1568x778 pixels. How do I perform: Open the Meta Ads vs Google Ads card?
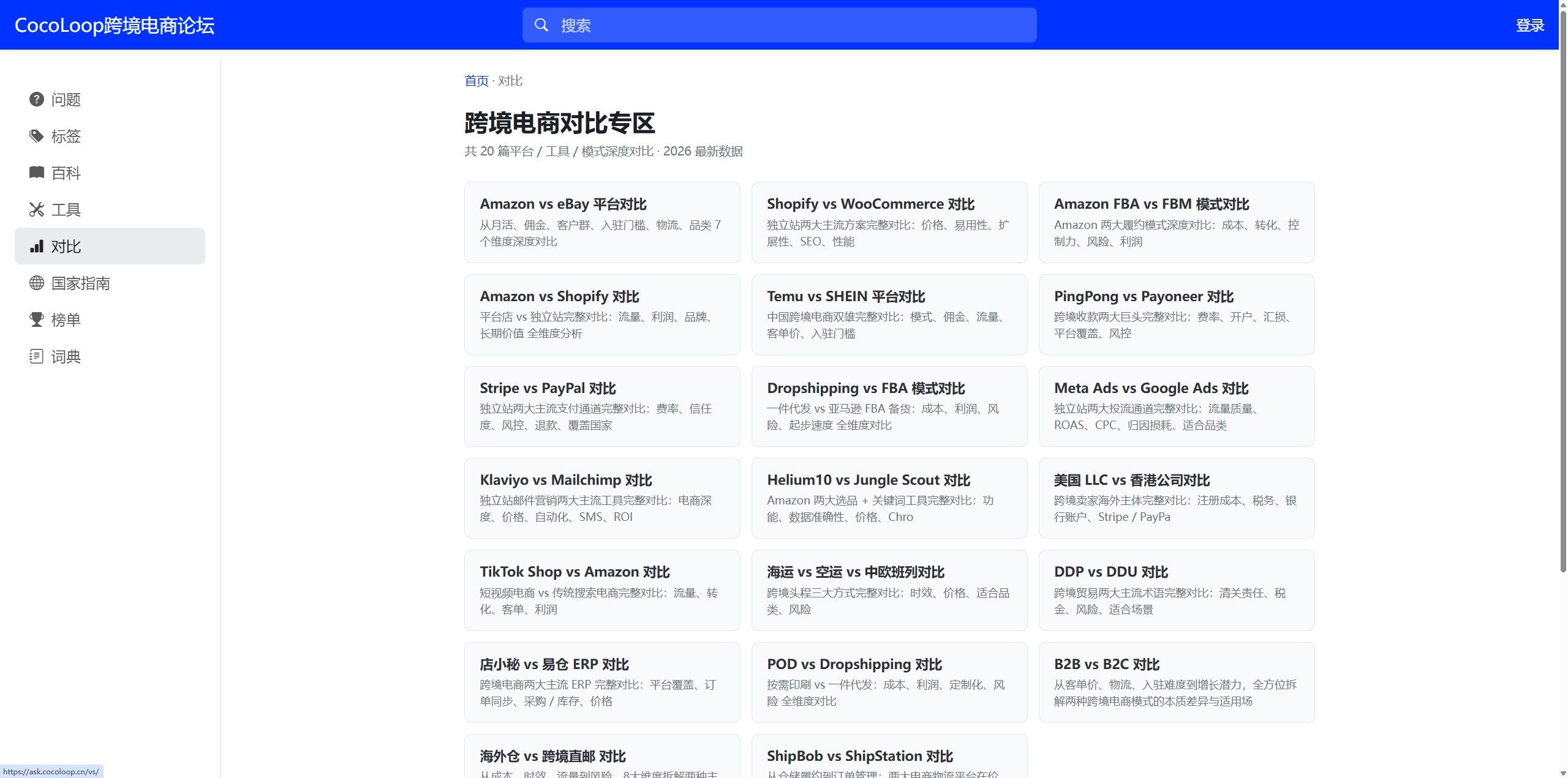1177,406
